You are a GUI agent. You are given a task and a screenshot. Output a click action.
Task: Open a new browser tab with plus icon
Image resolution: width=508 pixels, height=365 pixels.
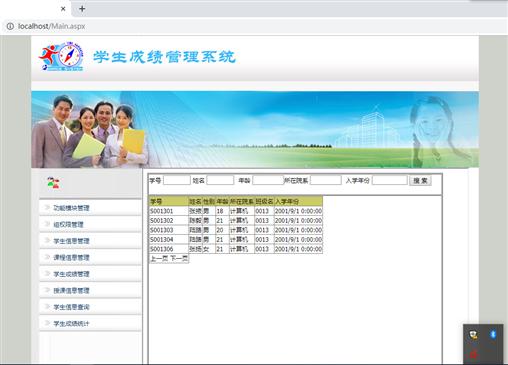coord(82,9)
